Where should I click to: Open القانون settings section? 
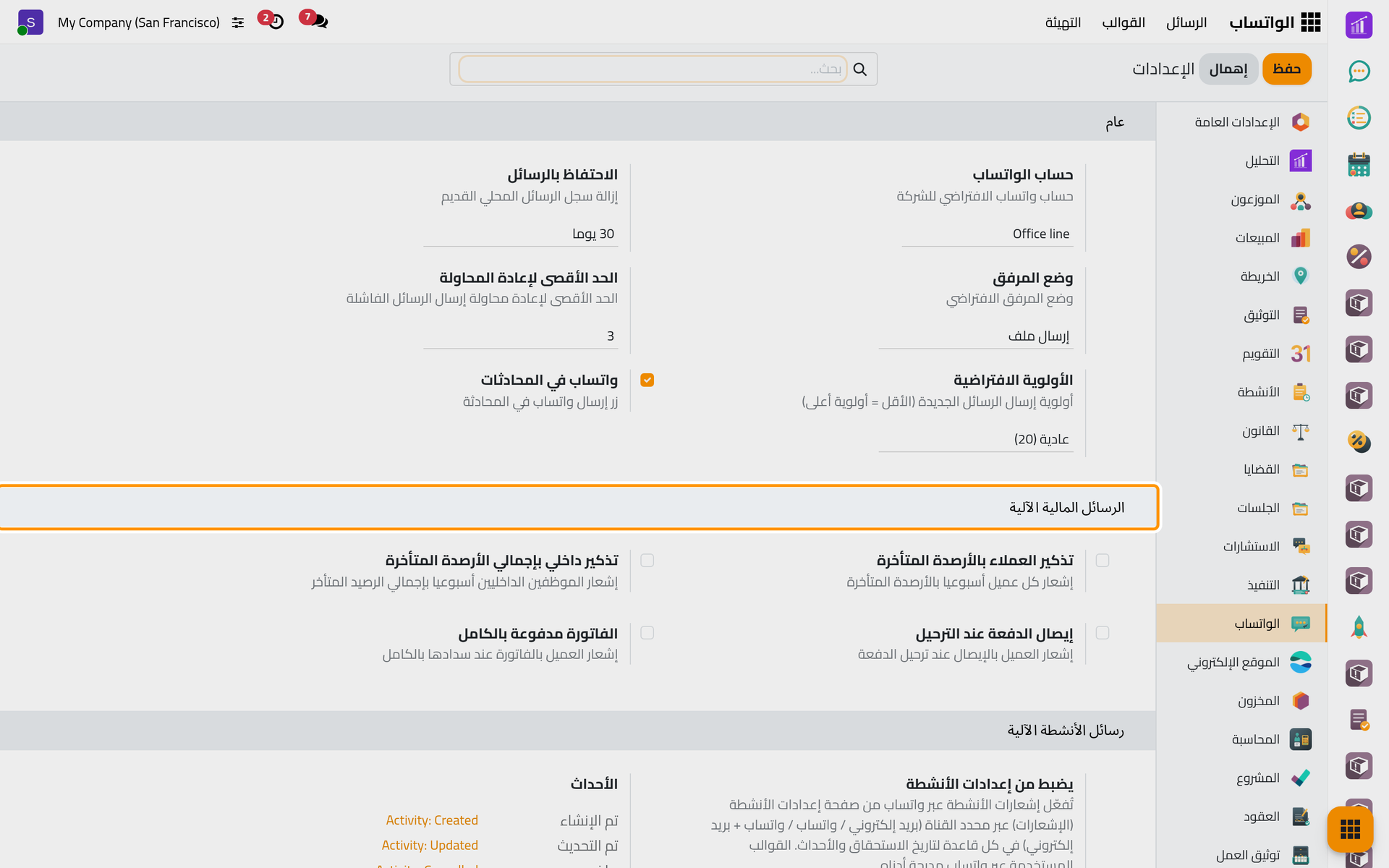click(1241, 430)
